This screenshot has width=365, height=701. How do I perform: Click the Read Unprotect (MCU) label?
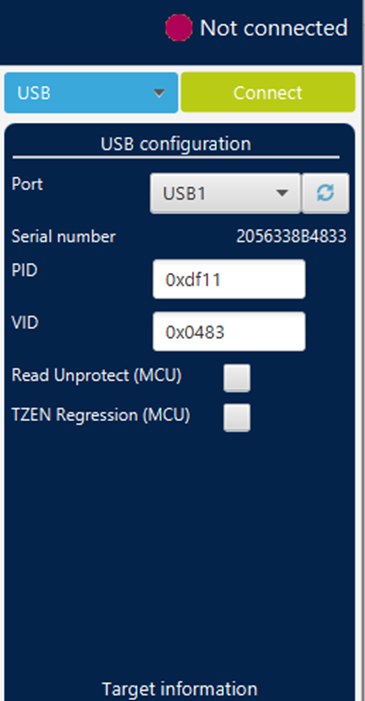(97, 375)
